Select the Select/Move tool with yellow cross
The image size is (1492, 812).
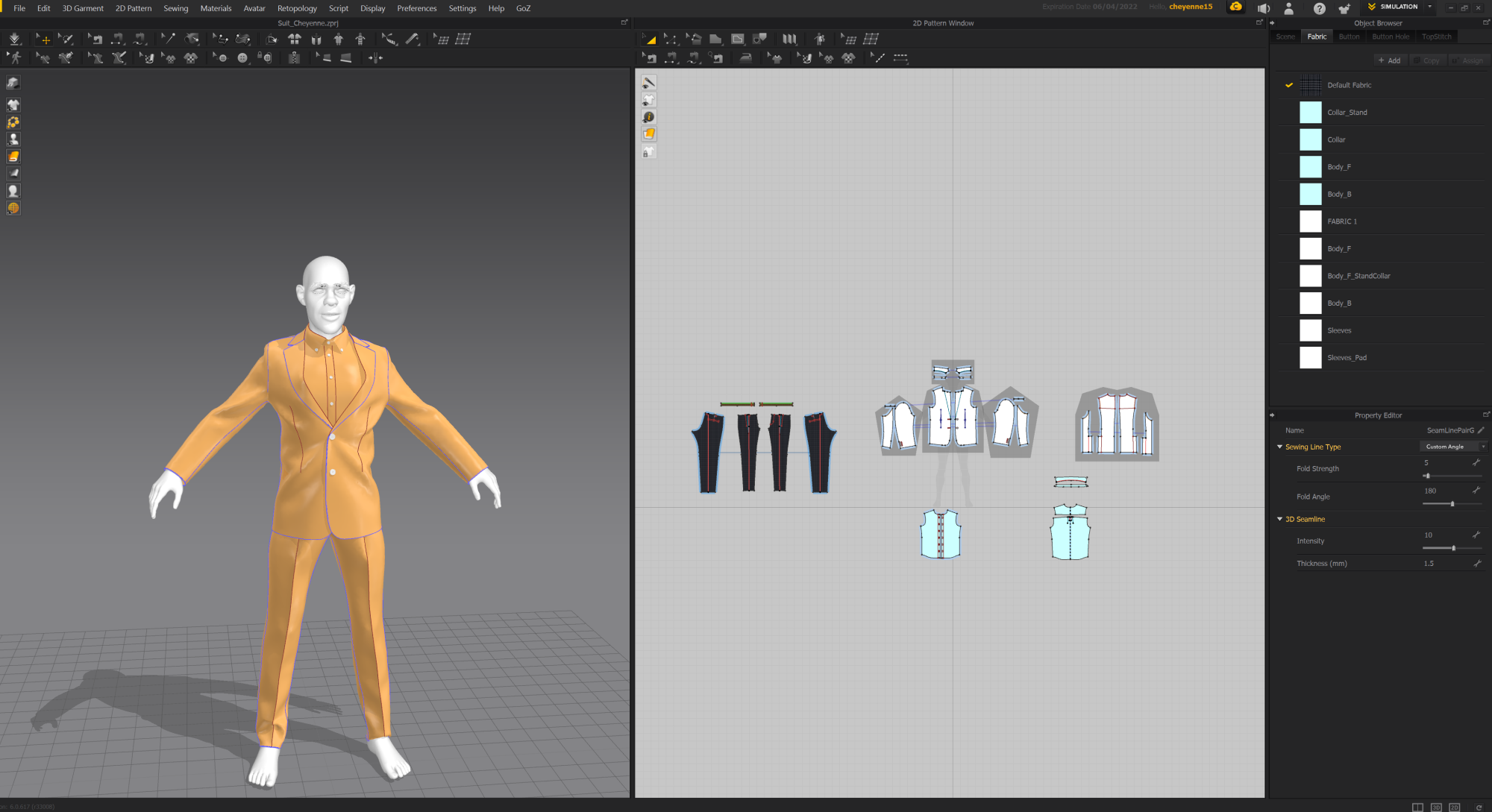coord(43,39)
